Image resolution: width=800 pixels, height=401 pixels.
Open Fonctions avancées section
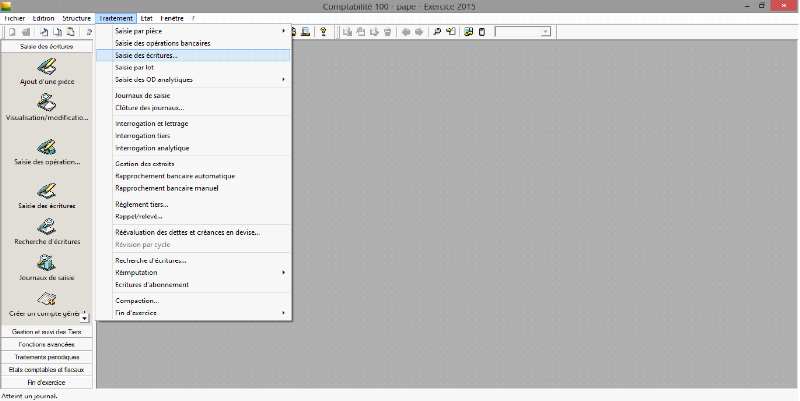coord(47,344)
